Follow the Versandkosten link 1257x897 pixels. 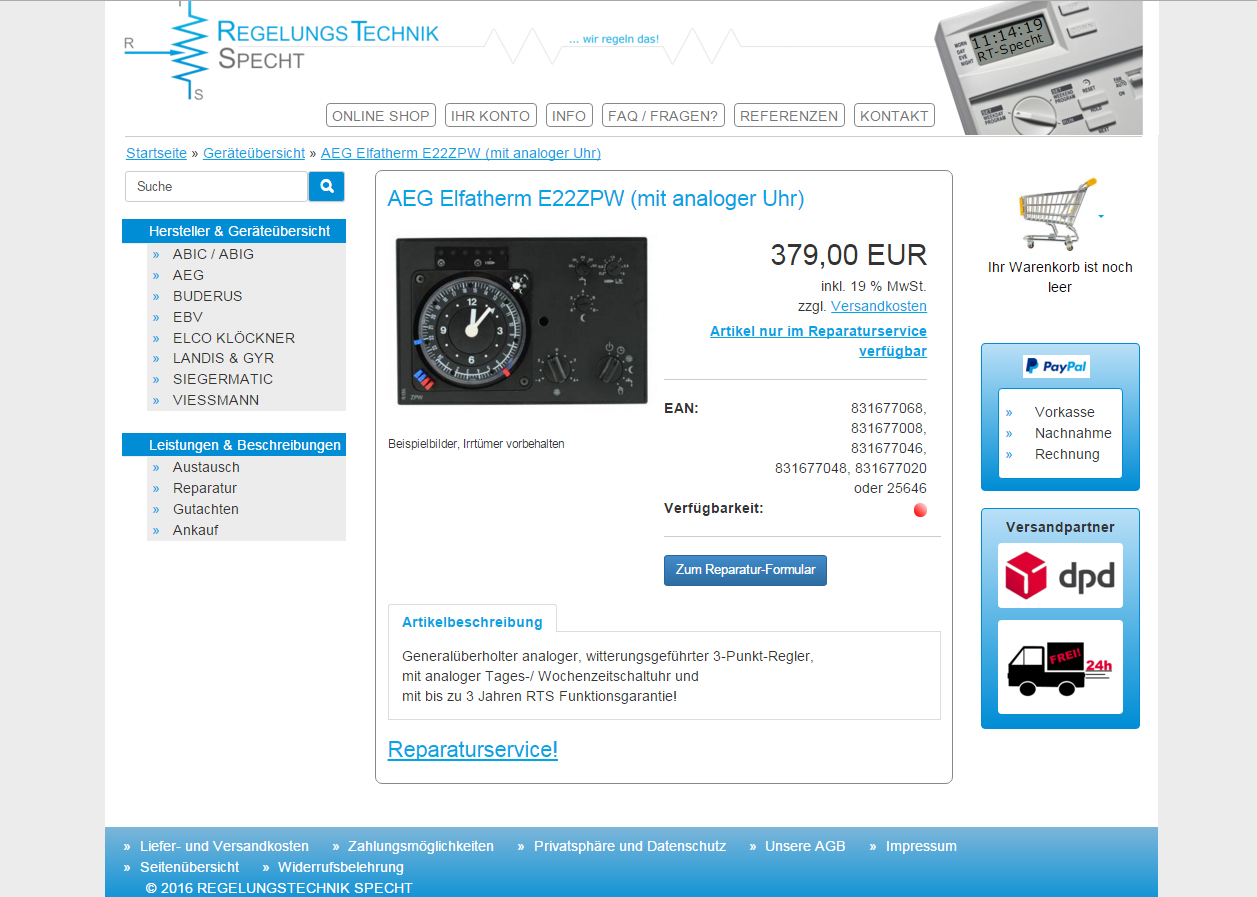(879, 306)
